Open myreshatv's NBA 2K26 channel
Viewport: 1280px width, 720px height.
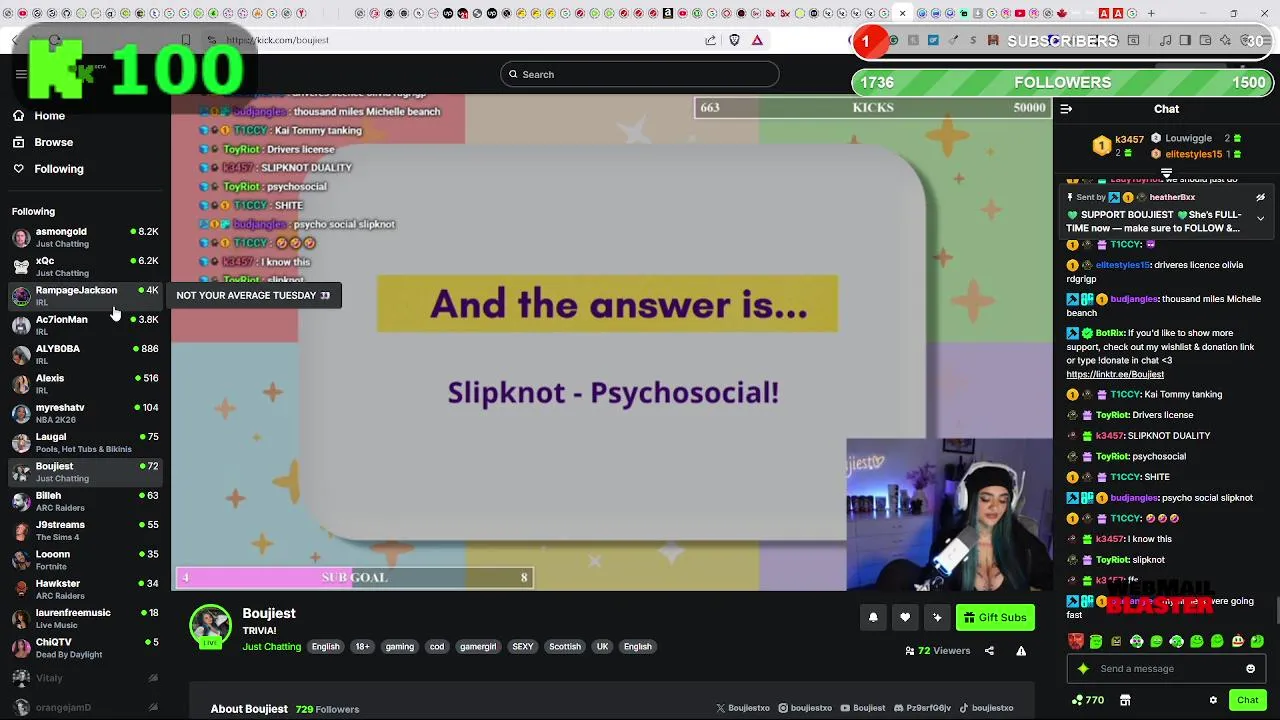(85, 413)
